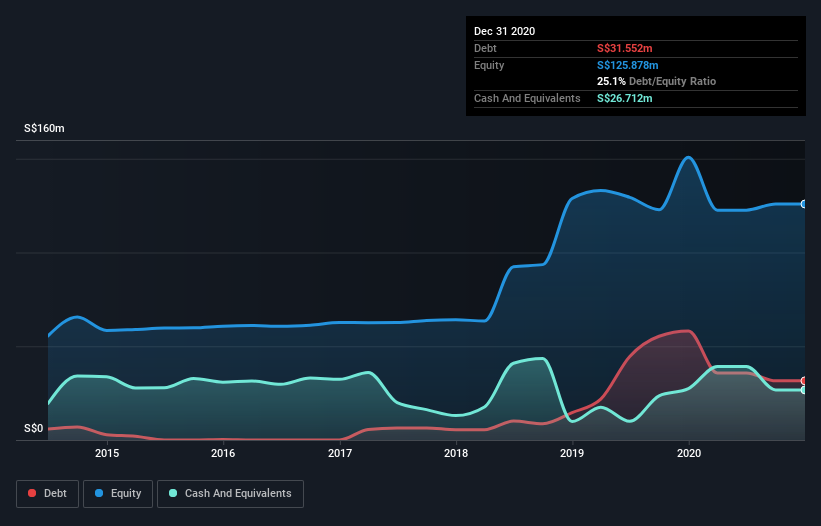Click the S$31.552m debt value
Screen dimensions: 821x526
(625, 48)
